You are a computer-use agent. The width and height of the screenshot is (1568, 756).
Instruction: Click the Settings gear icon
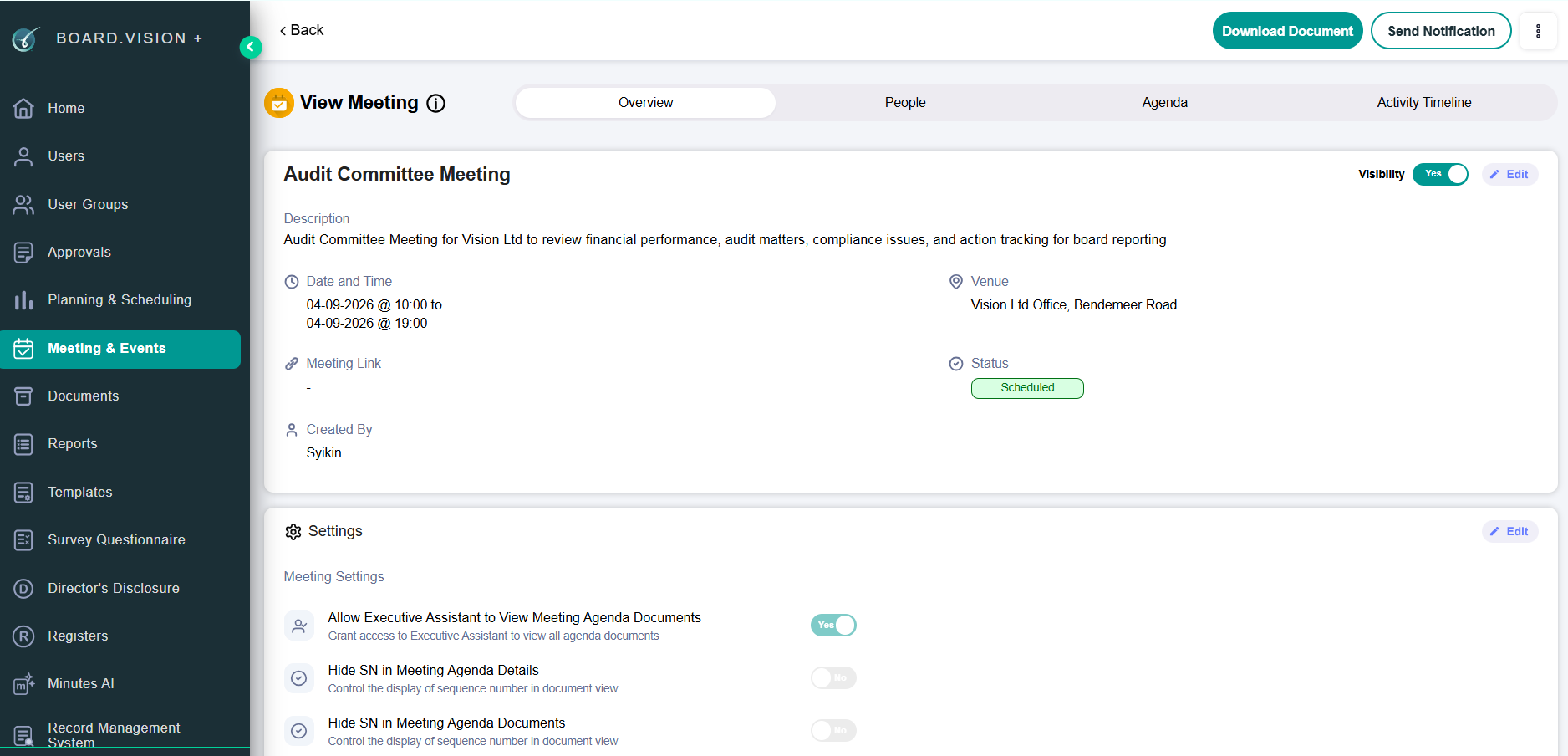click(293, 532)
